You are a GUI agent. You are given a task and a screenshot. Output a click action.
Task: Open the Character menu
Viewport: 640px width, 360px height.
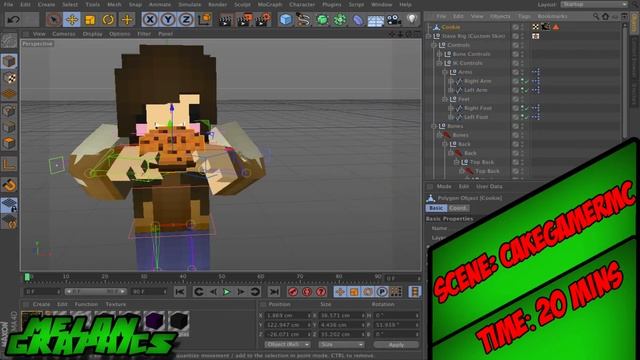pyautogui.click(x=302, y=4)
